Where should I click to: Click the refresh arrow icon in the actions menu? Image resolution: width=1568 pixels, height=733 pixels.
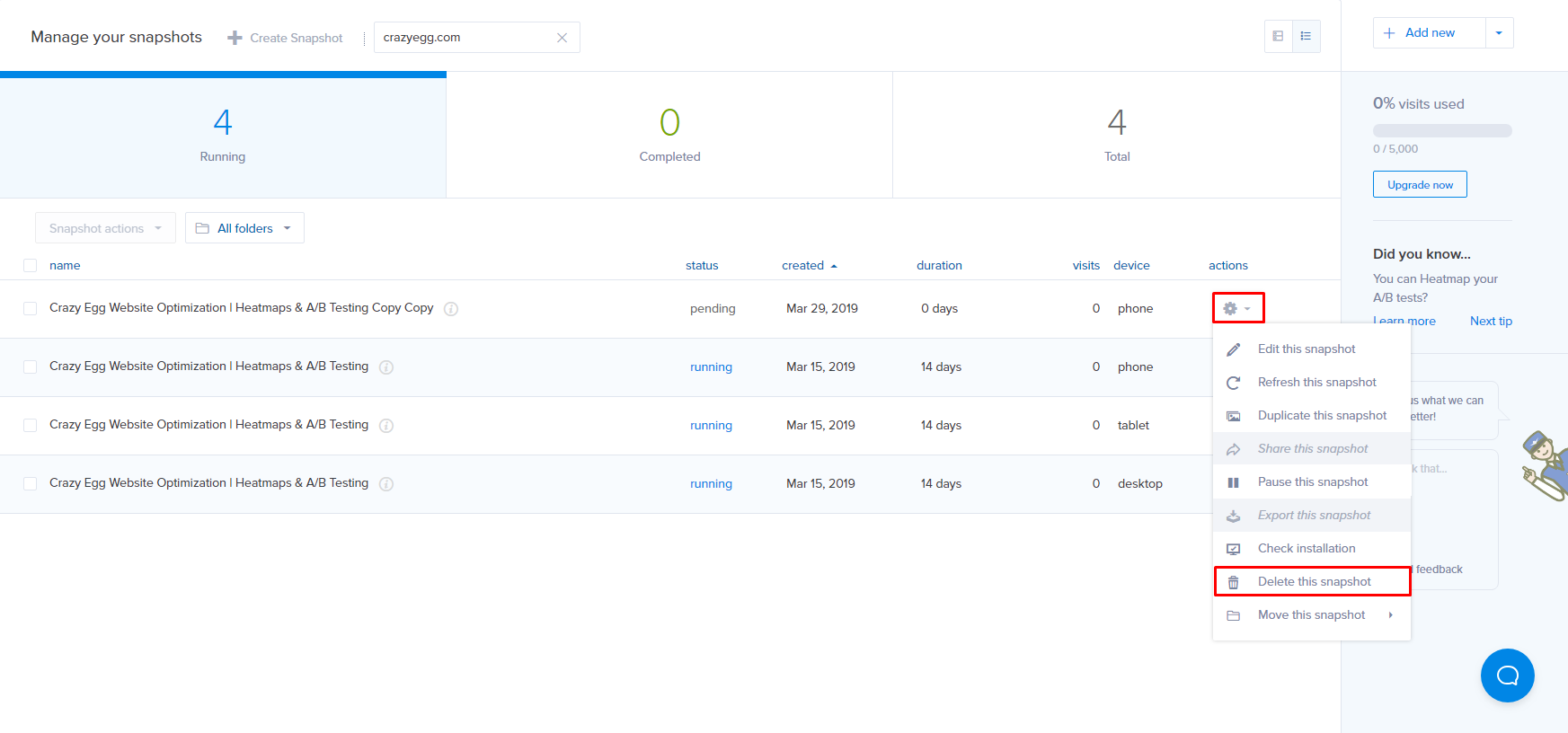[x=1234, y=383]
